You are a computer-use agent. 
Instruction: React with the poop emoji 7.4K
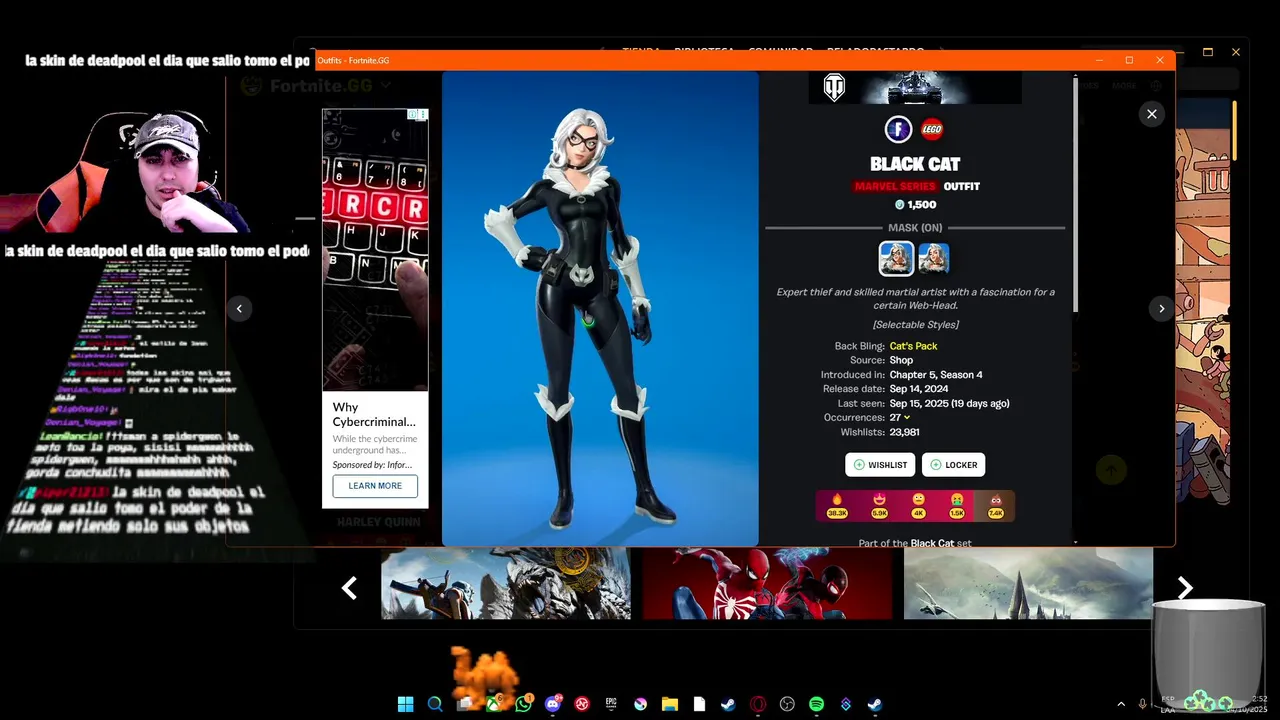pyautogui.click(x=996, y=506)
